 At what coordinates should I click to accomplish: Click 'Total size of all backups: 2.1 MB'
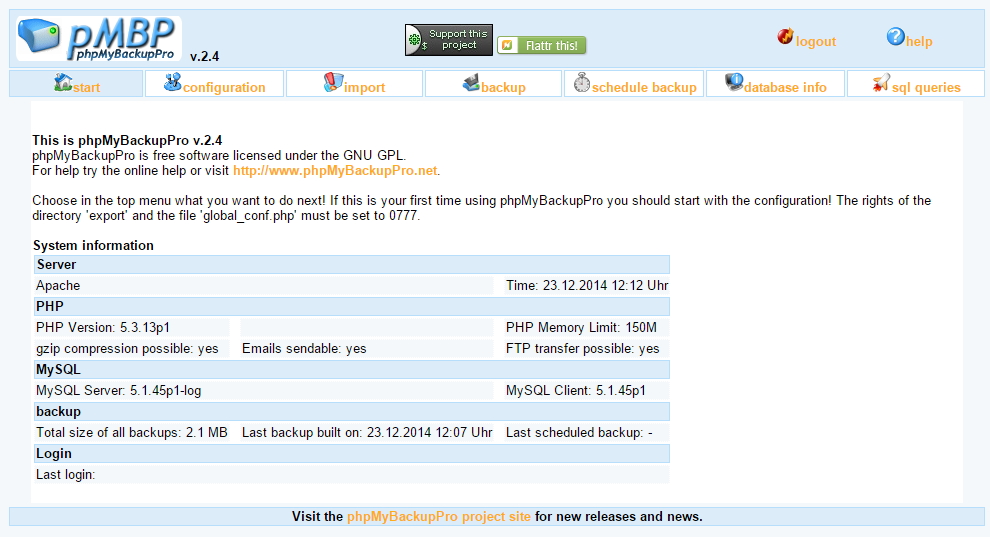[131, 432]
